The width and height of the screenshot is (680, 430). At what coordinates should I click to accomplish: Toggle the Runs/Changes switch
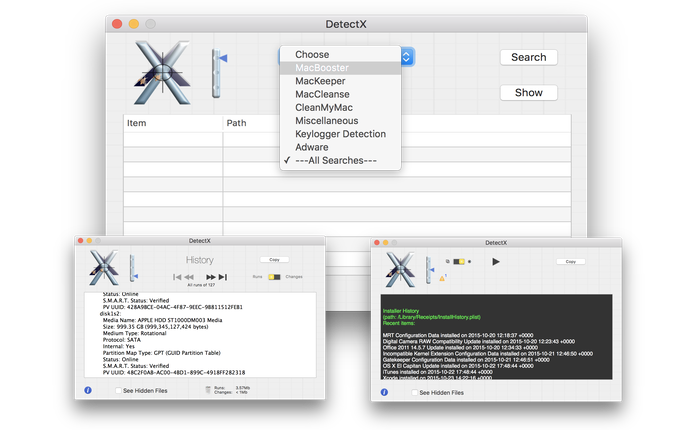(274, 277)
